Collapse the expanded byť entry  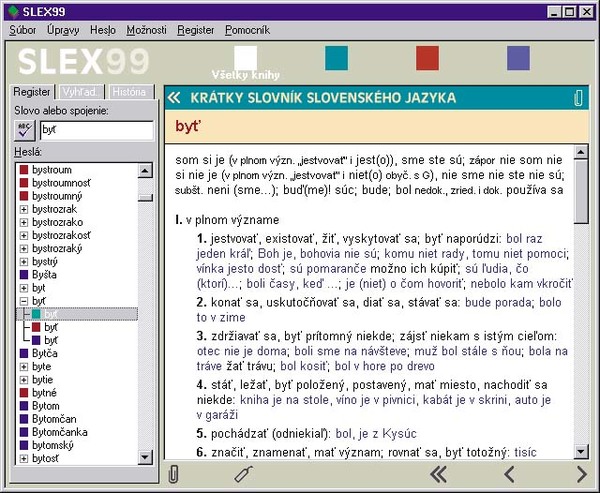pyautogui.click(x=24, y=301)
